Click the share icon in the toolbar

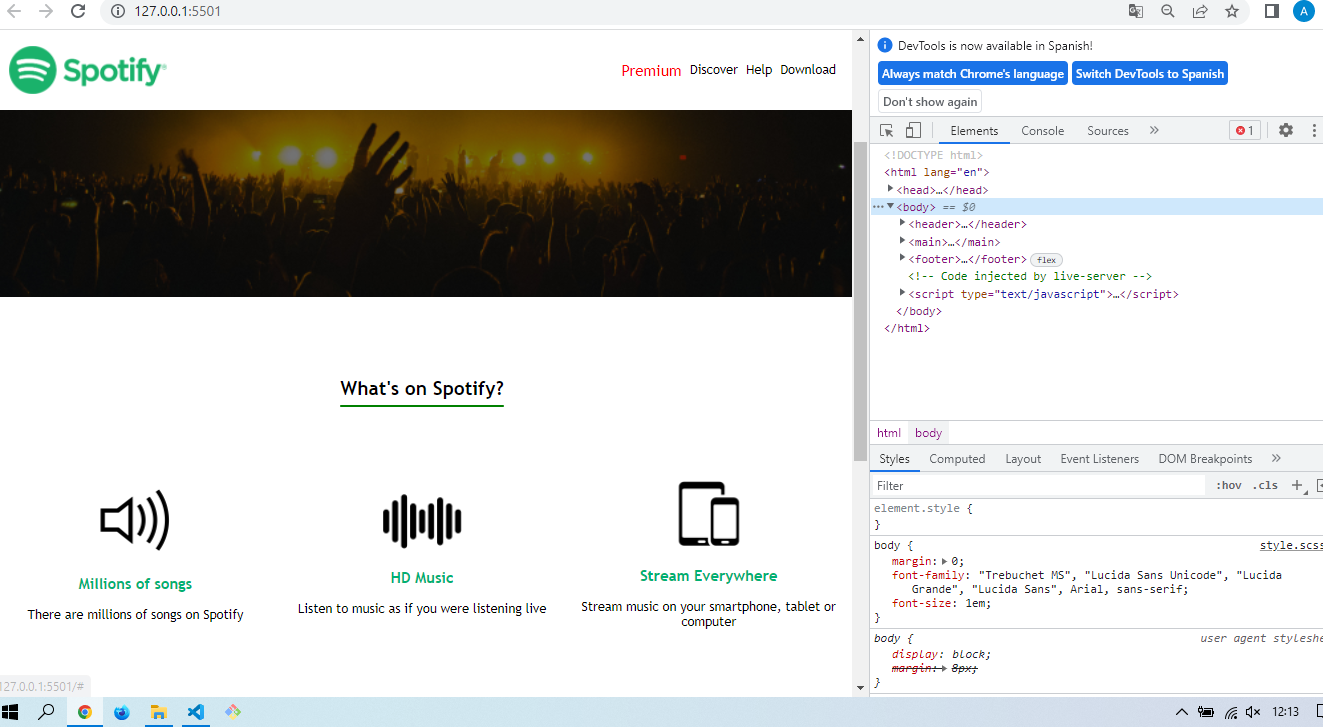point(1199,11)
